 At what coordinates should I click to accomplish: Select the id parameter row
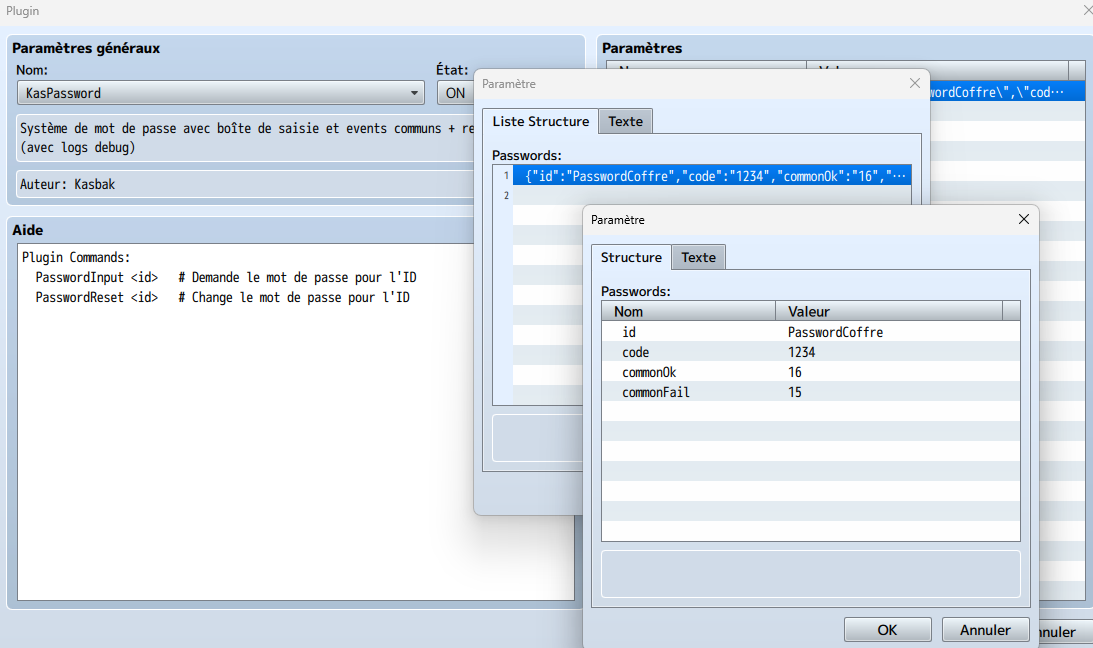click(x=811, y=332)
